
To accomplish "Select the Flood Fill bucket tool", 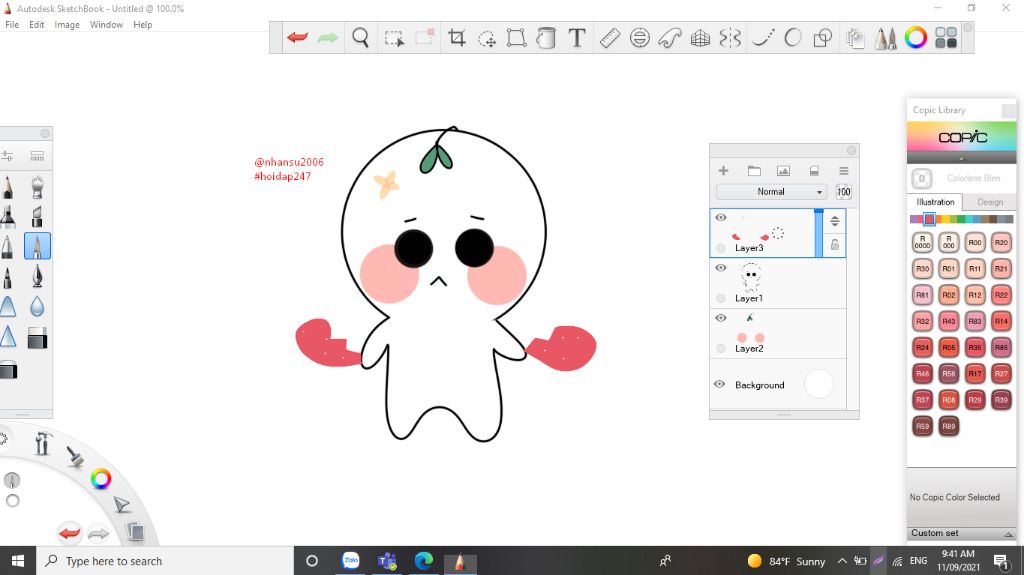I will pos(546,38).
